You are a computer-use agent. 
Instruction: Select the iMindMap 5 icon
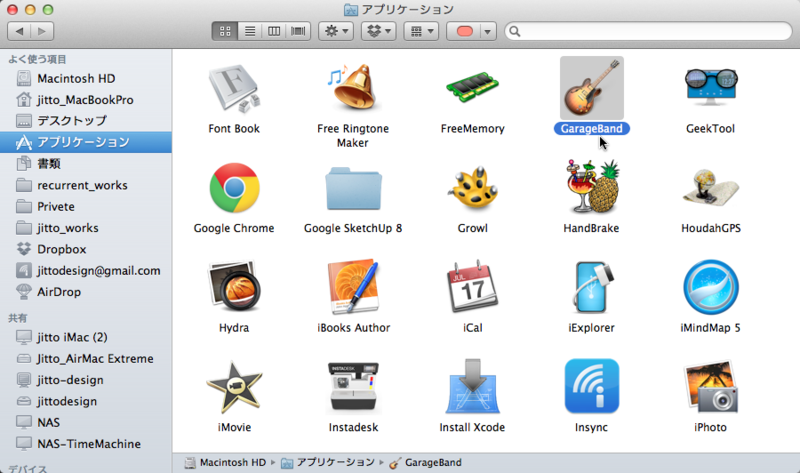pyautogui.click(x=711, y=287)
